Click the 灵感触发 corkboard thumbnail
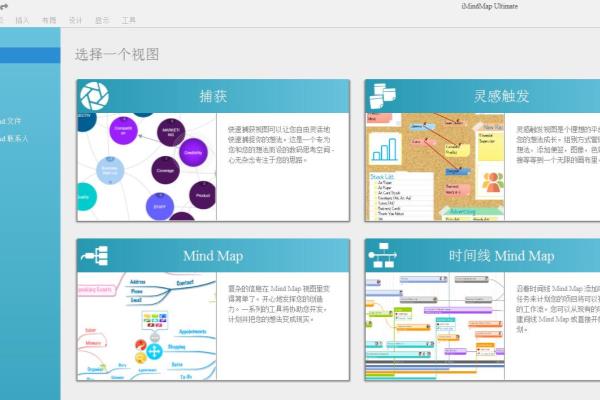This screenshot has width=600, height=400. tap(435, 167)
